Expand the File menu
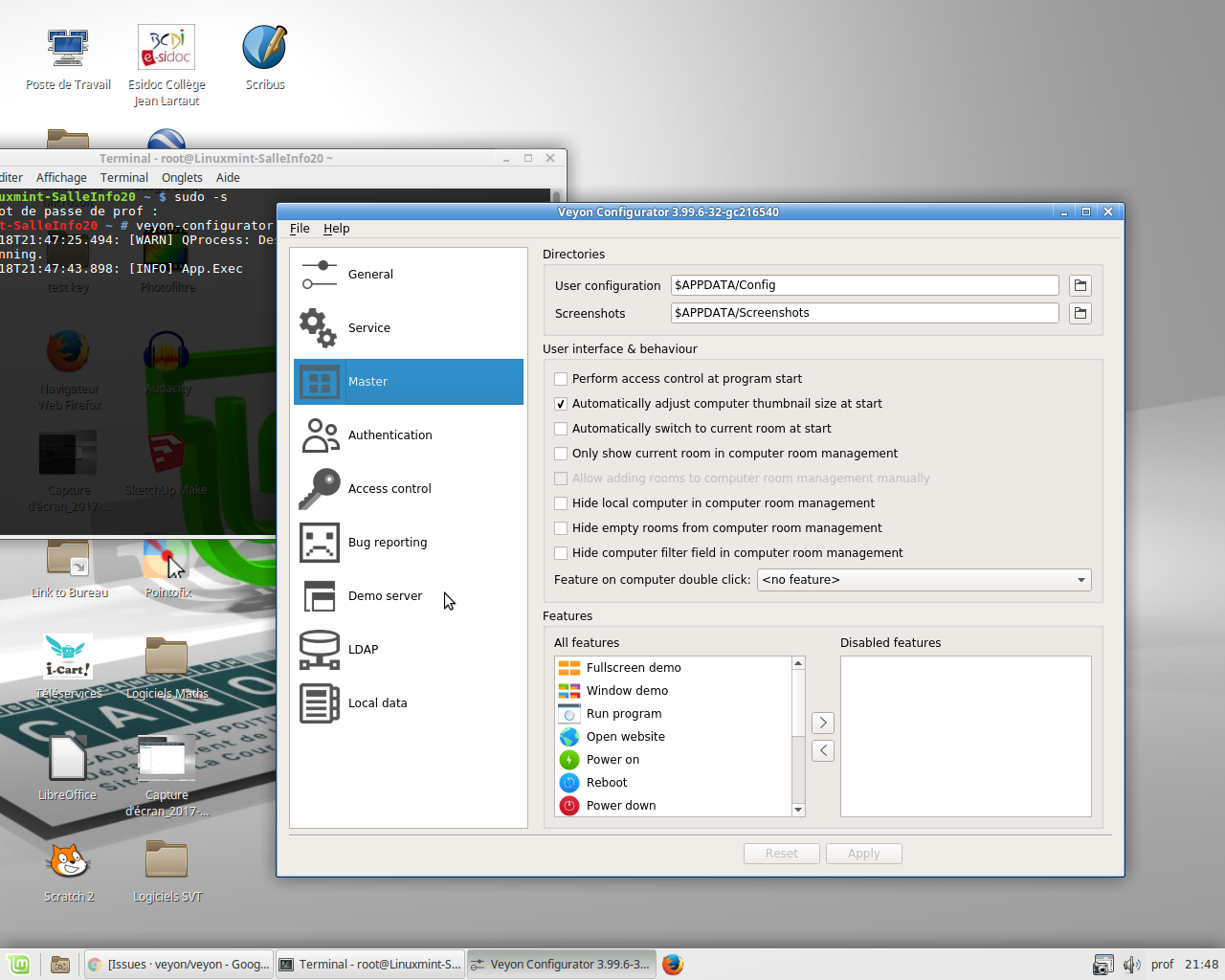 300,229
